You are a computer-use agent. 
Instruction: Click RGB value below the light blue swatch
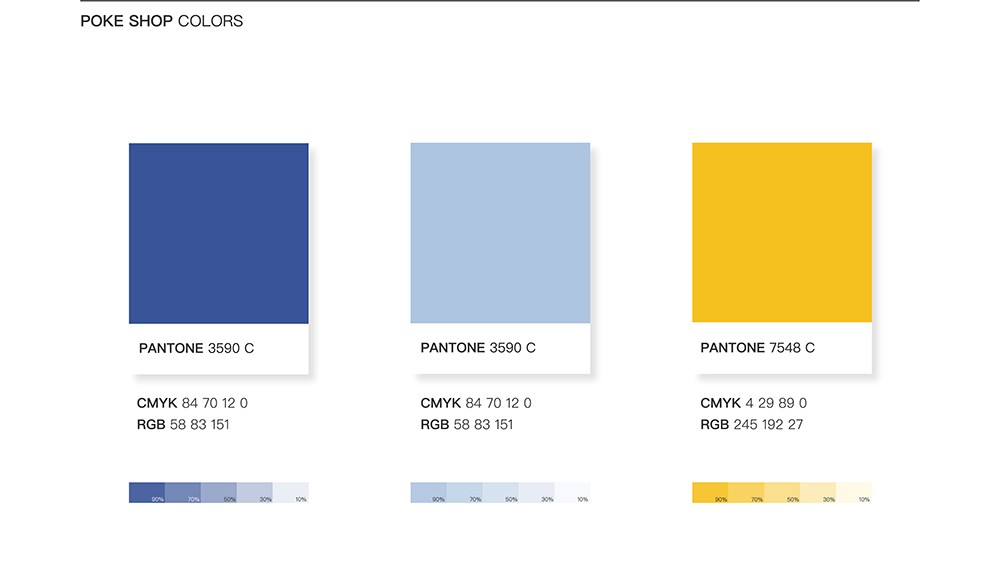pyautogui.click(x=466, y=425)
